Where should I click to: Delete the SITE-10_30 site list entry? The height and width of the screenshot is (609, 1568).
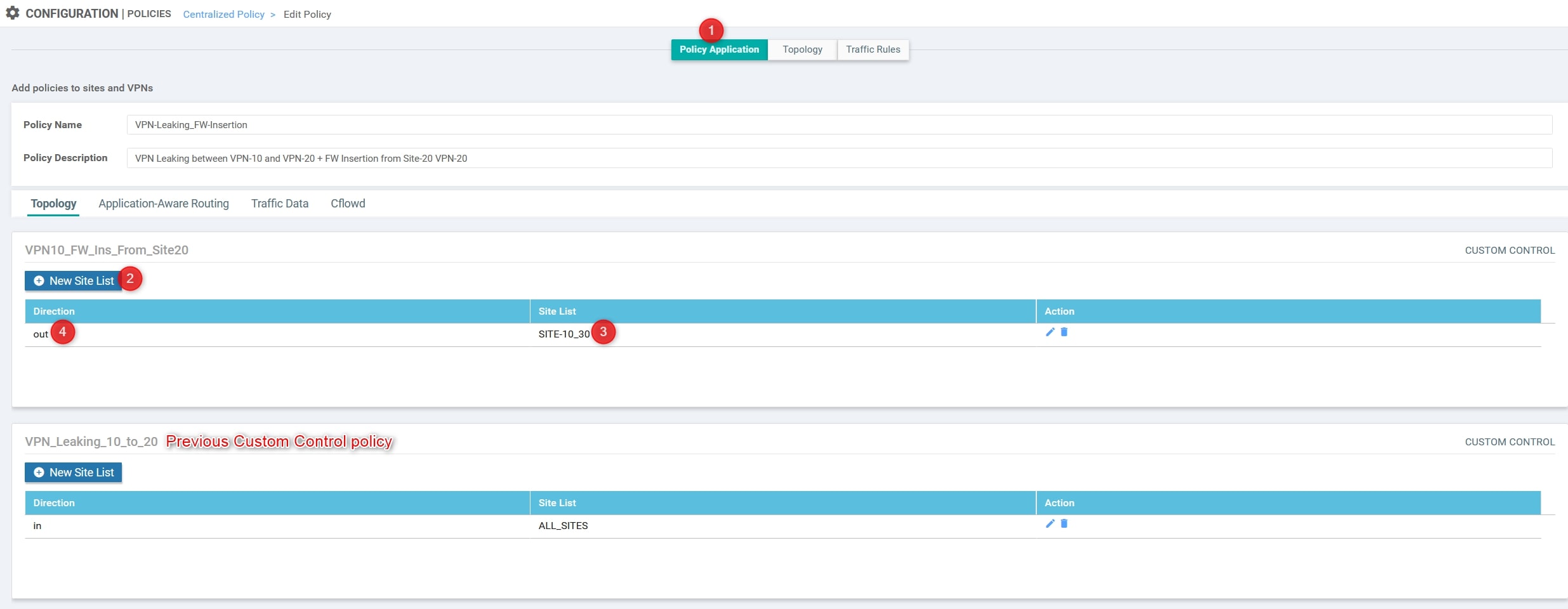click(1064, 332)
